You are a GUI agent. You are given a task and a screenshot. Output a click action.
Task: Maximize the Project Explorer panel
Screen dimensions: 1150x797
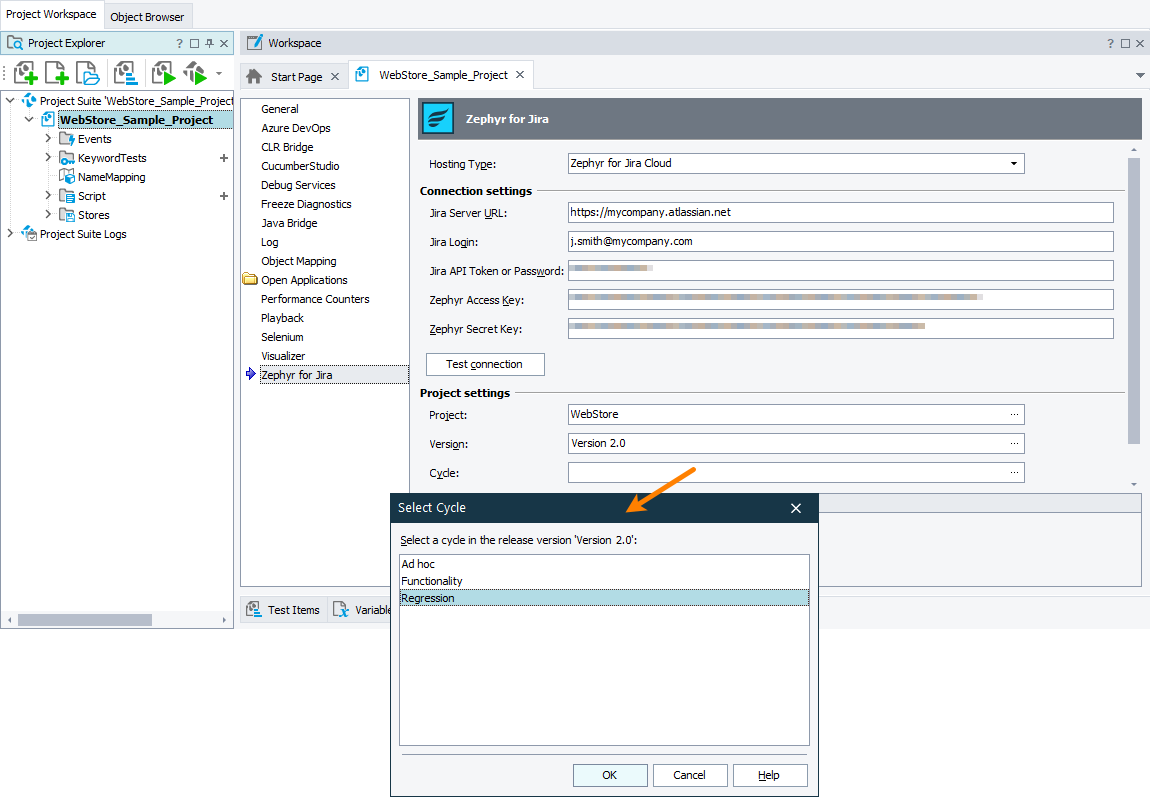click(x=194, y=43)
